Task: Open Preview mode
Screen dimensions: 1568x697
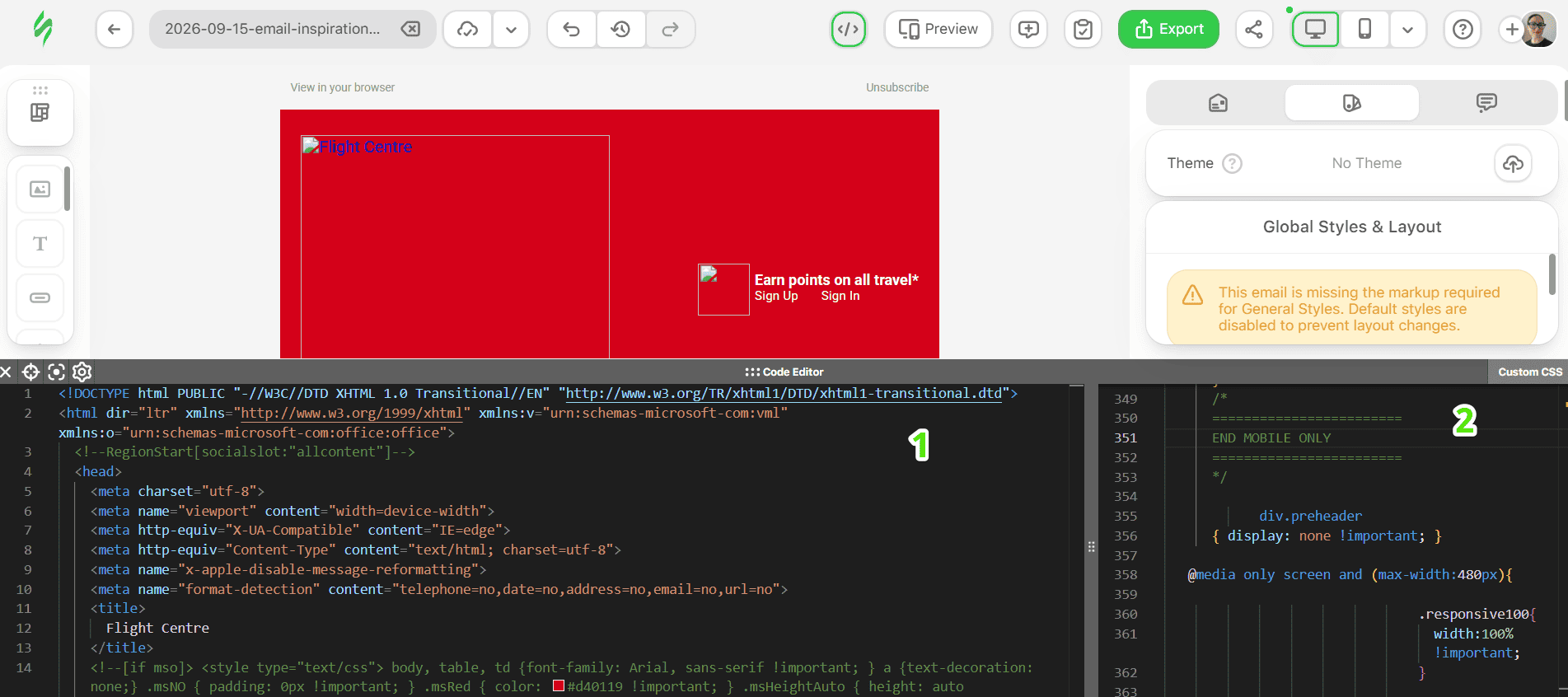Action: pos(938,30)
